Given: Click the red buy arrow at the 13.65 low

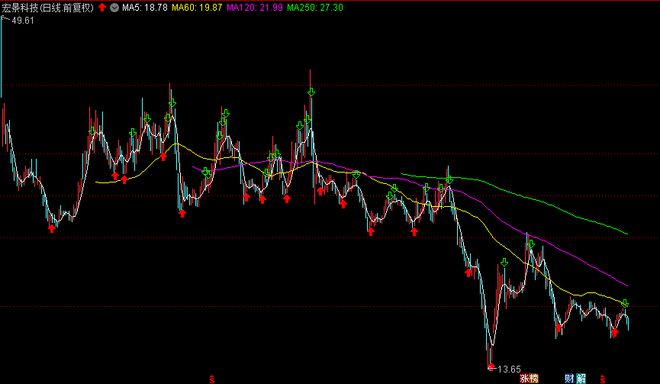Looking at the screenshot, I should pyautogui.click(x=490, y=366).
